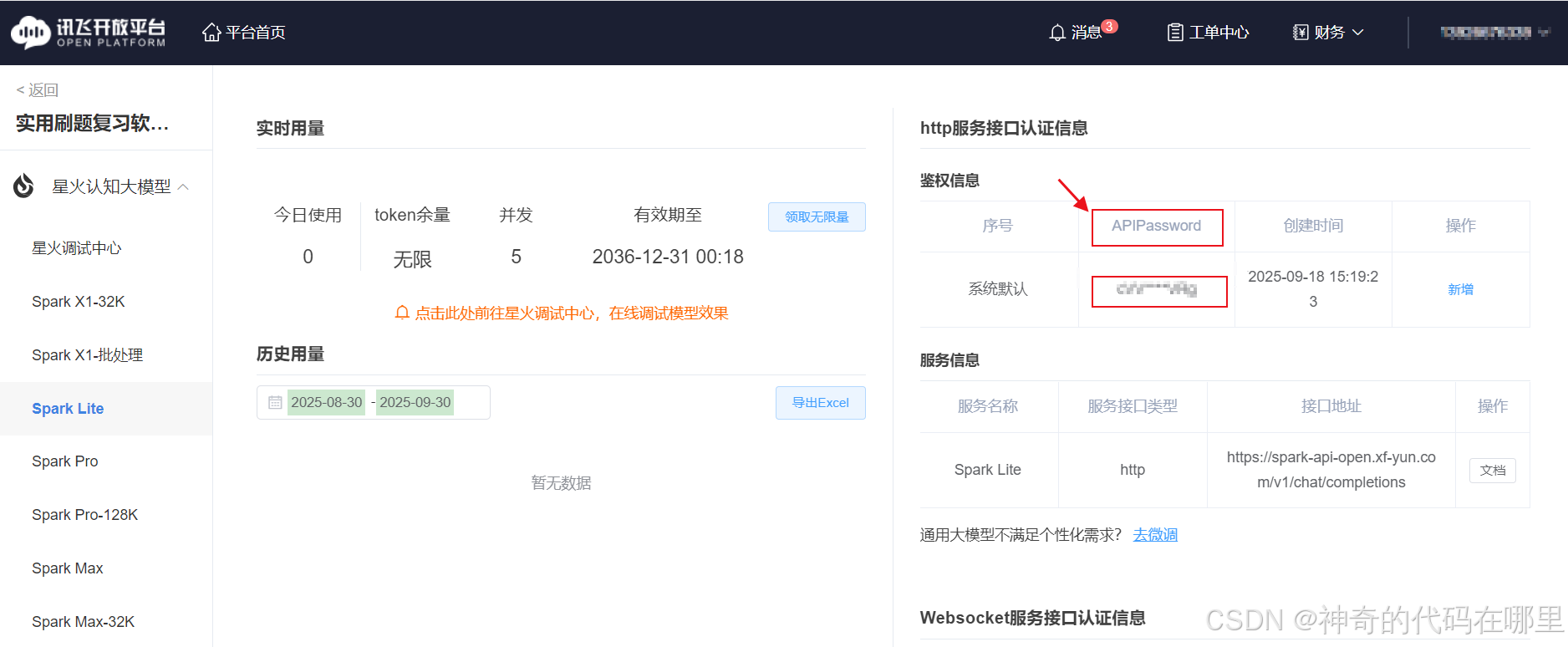1568x647 pixels.
Task: Go to 平台首页
Action: click(255, 33)
